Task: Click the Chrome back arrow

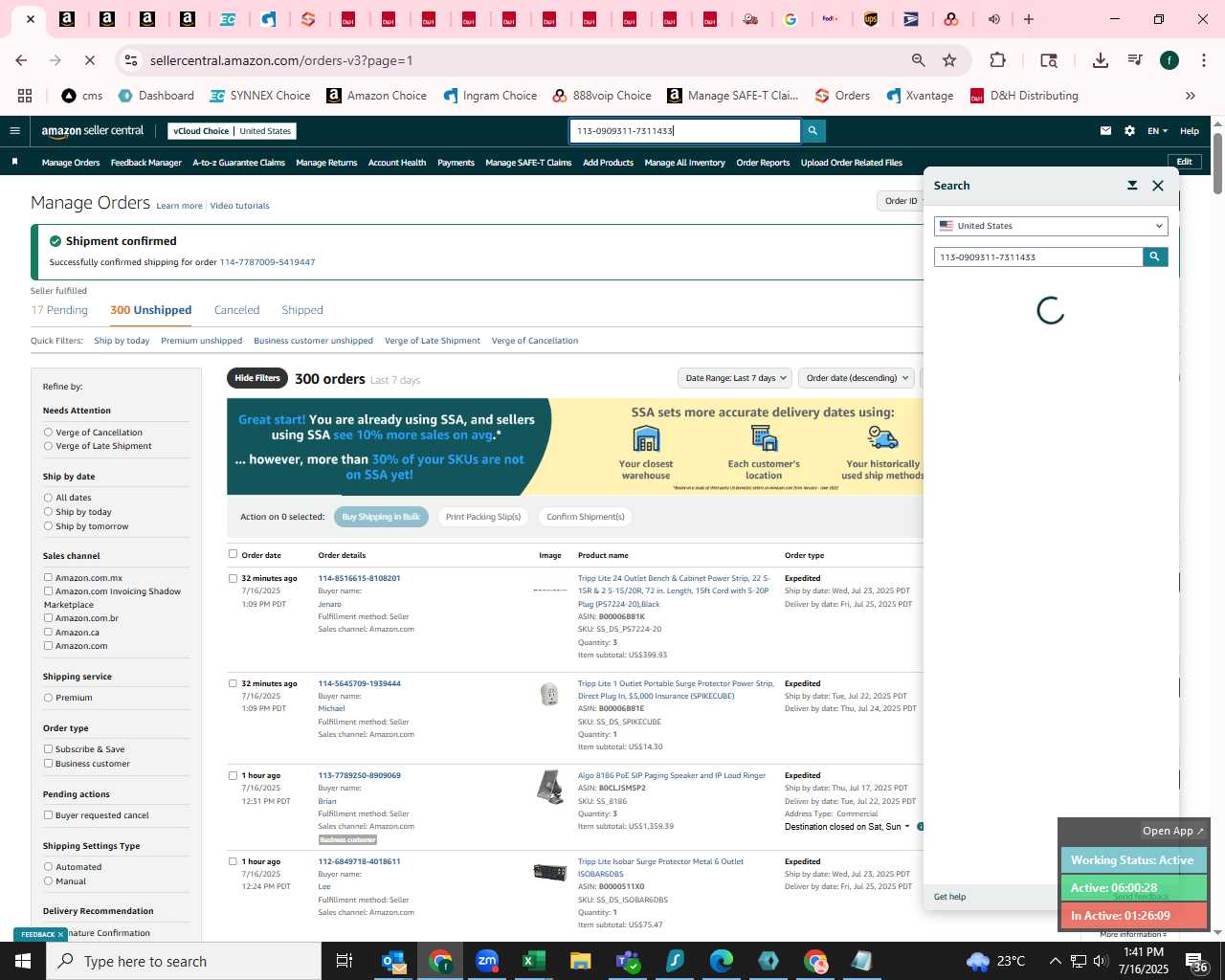Action: click(x=21, y=60)
